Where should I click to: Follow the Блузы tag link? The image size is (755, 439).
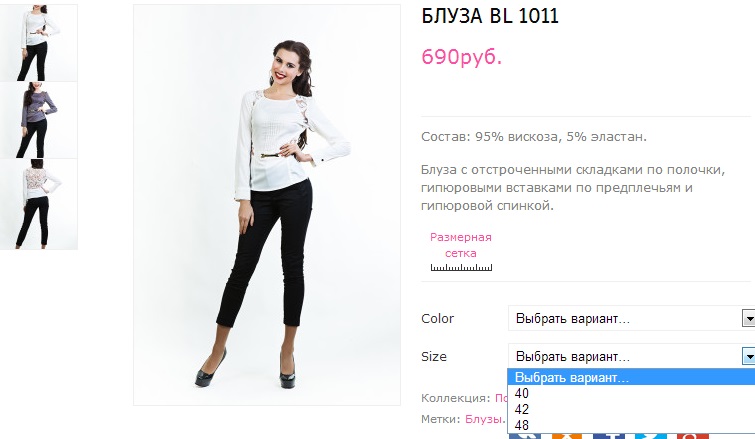click(483, 419)
